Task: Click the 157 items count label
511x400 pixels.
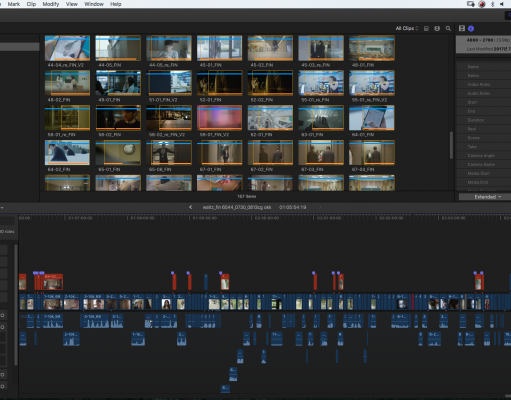Action: (x=247, y=196)
